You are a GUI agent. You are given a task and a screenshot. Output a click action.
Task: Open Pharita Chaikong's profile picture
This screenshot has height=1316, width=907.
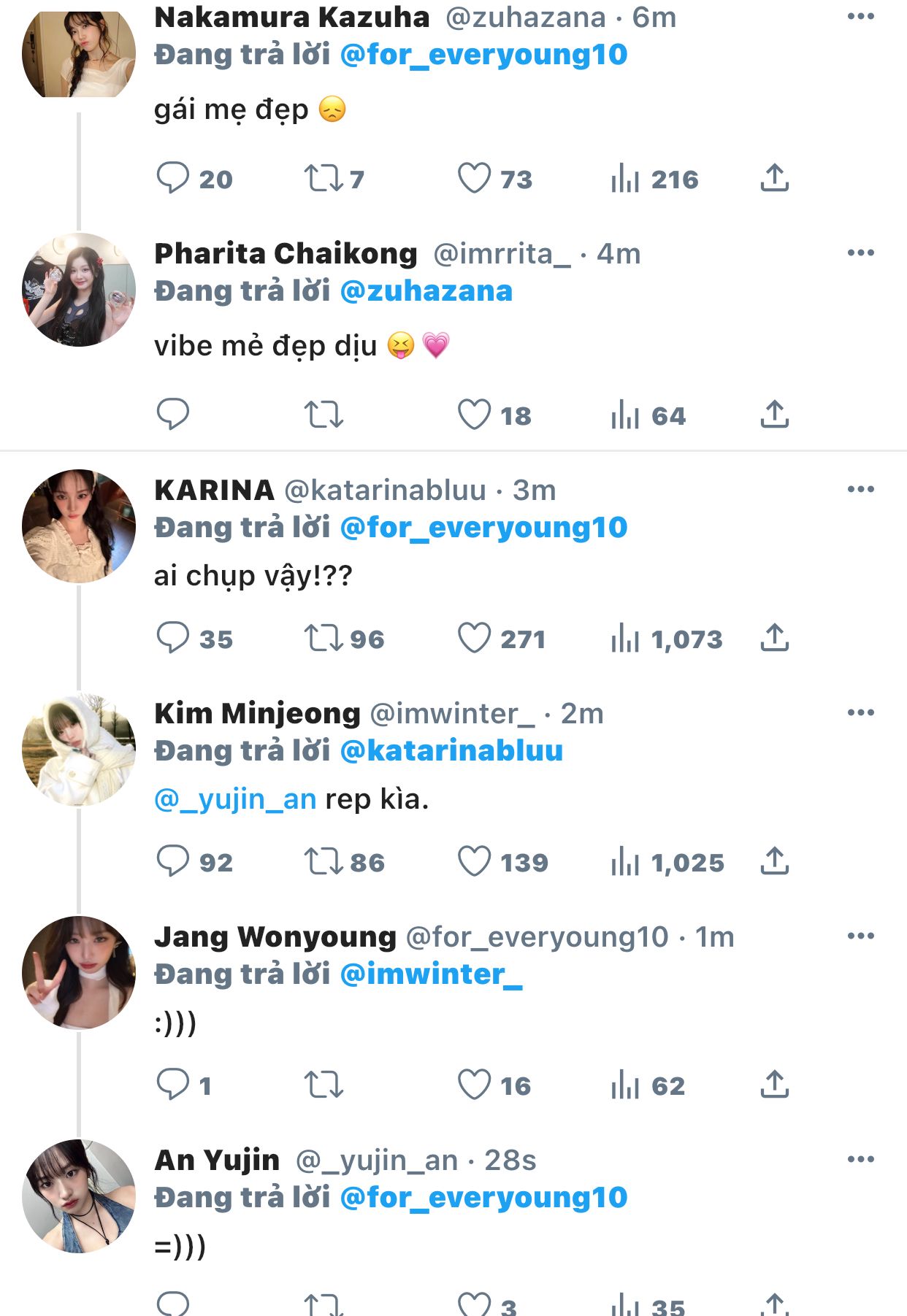click(x=79, y=290)
